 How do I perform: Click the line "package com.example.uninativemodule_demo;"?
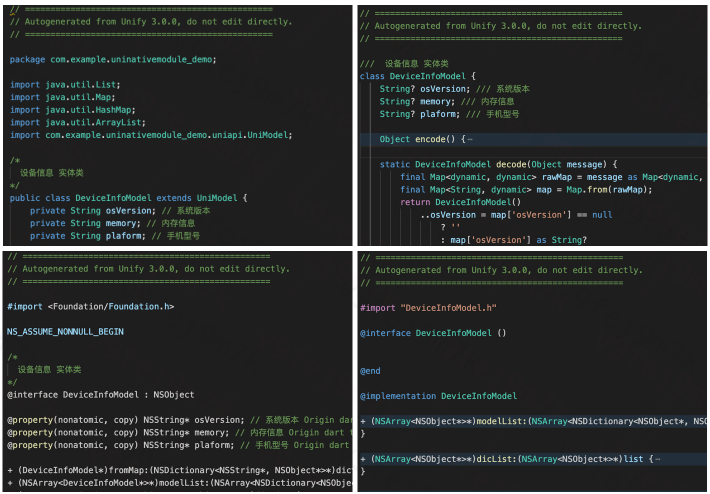pyautogui.click(x=113, y=59)
